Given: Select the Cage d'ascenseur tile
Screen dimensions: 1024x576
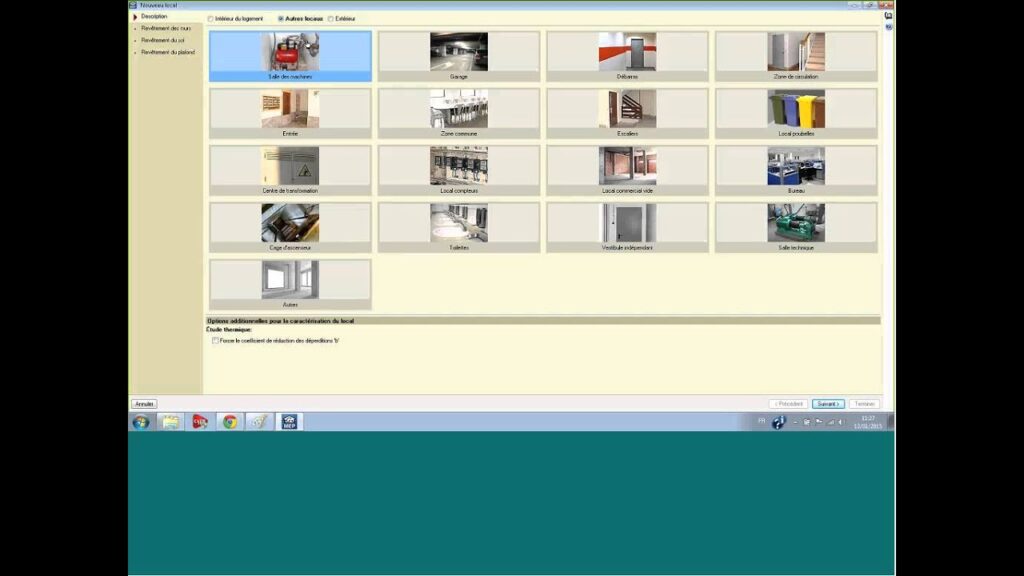Looking at the screenshot, I should (290, 227).
